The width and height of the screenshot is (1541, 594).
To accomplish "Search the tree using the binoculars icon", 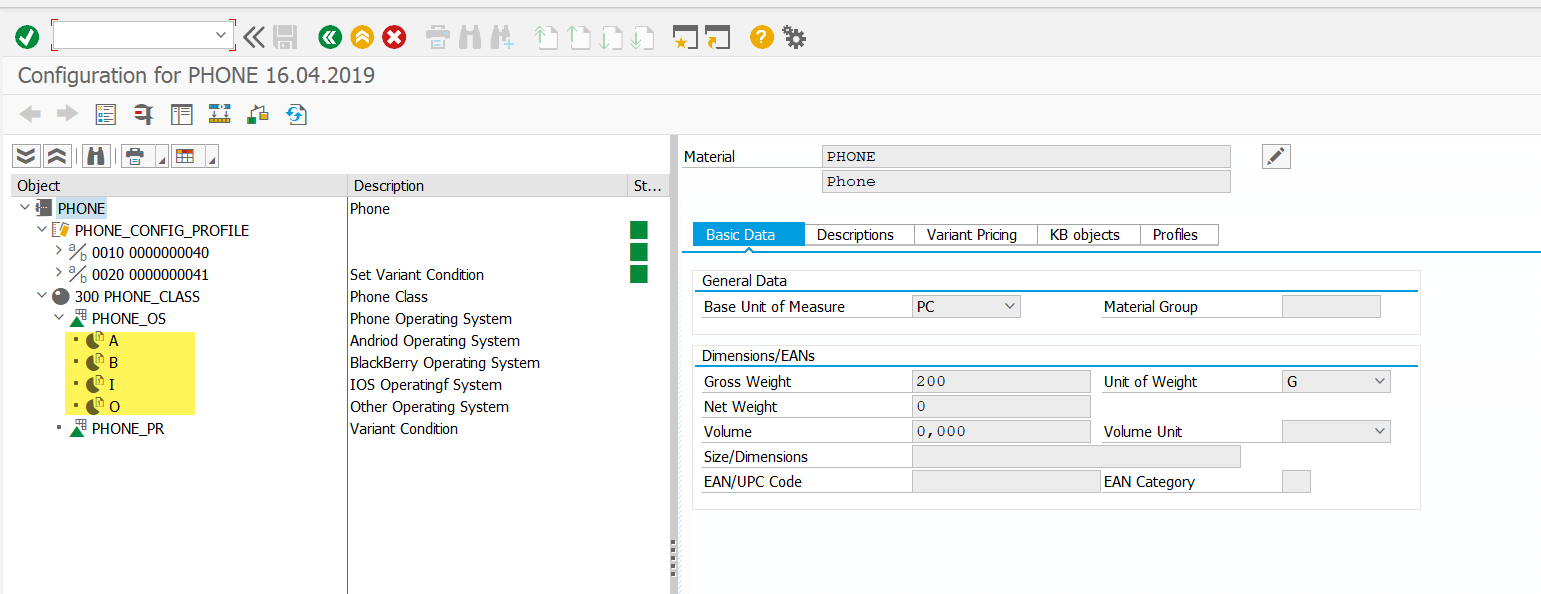I will tap(95, 156).
